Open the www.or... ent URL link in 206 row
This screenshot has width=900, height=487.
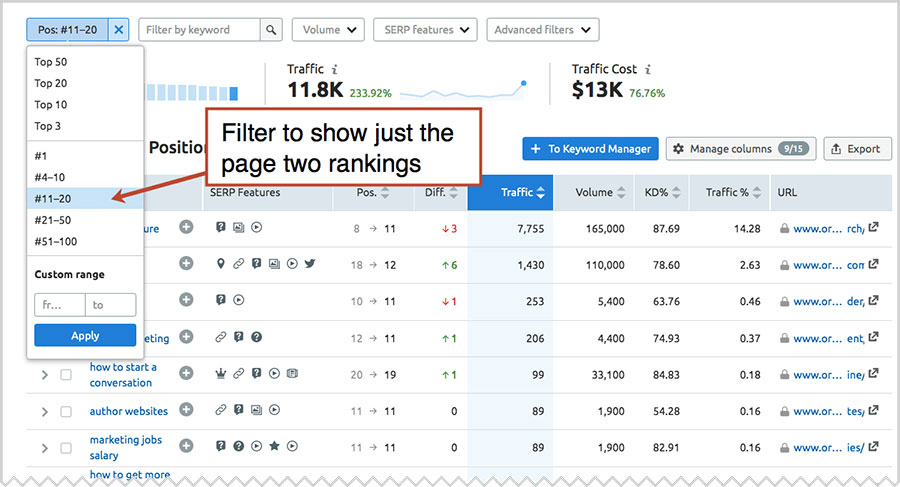(828, 338)
